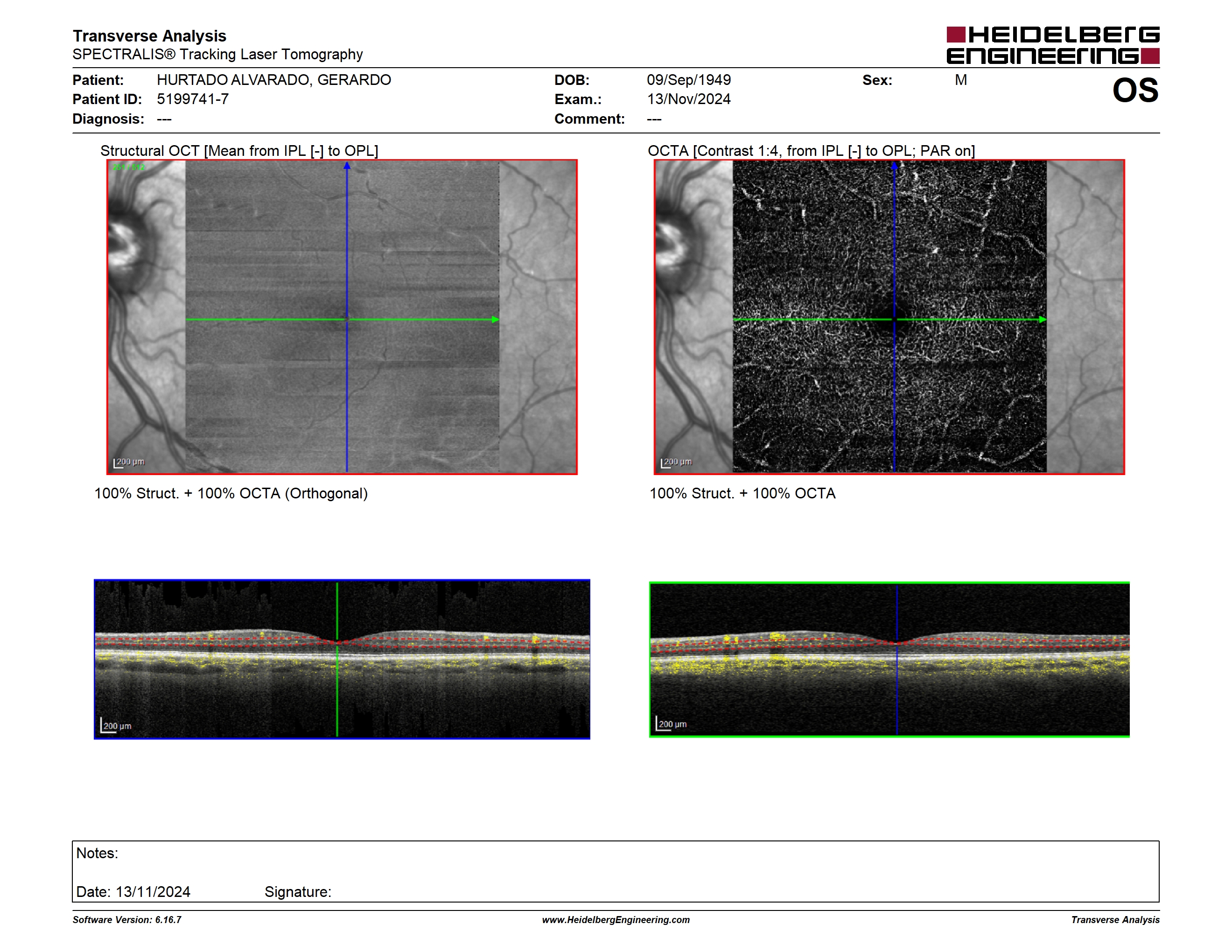Click the 'OS' eye laterality label

click(1135, 90)
